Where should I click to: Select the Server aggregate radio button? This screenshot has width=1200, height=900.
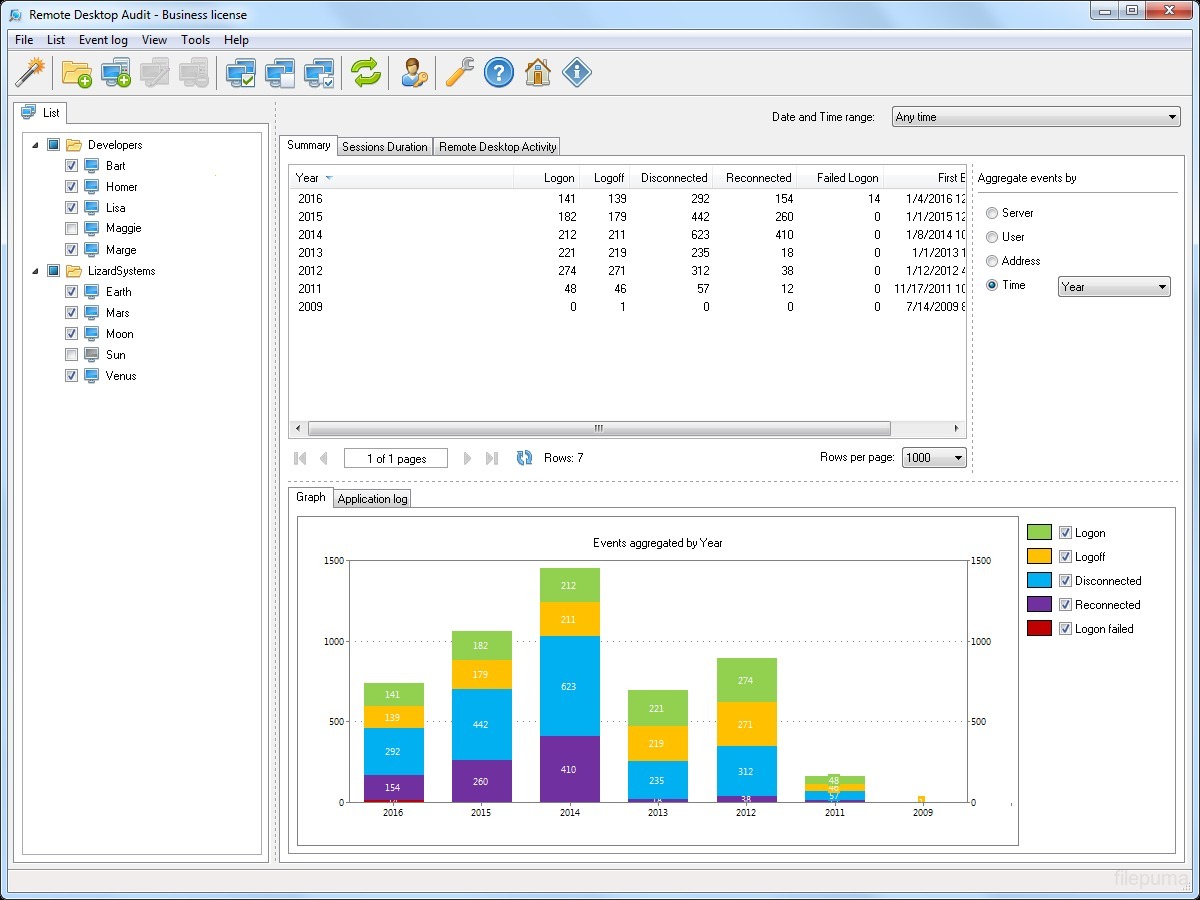[992, 213]
